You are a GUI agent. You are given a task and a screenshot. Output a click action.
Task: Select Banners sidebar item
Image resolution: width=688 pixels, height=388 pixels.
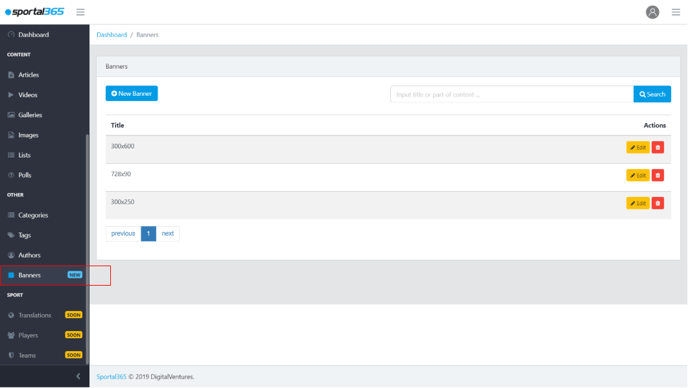(x=44, y=275)
